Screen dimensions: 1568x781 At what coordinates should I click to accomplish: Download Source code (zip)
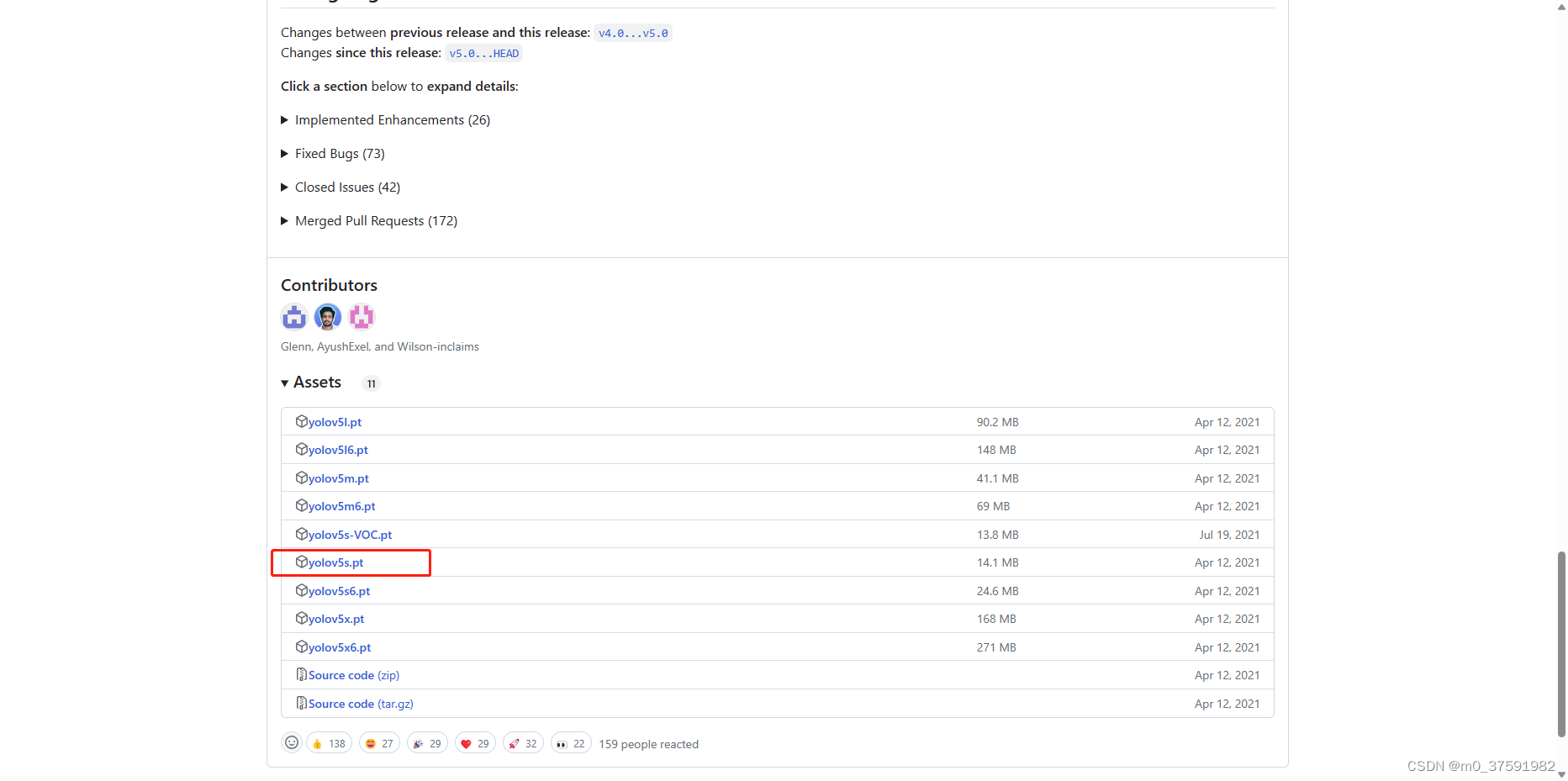pyautogui.click(x=354, y=675)
